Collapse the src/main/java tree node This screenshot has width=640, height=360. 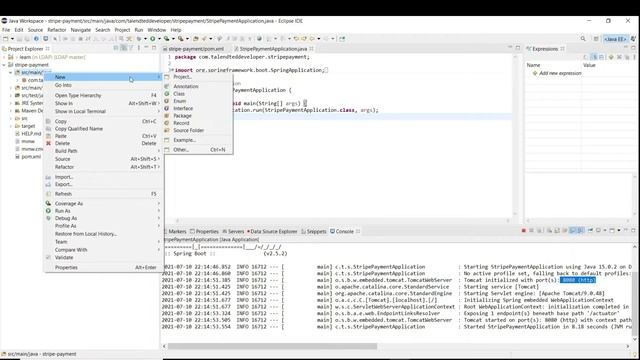[x=11, y=73]
